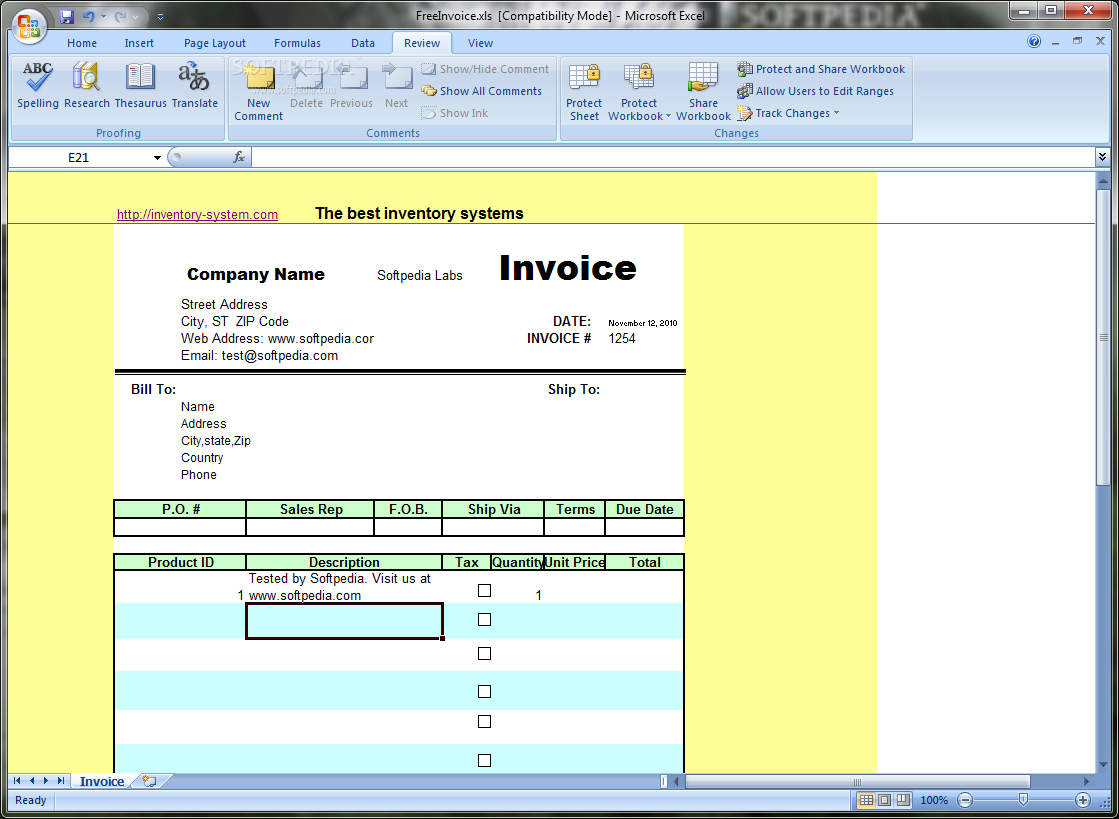Customize the Quick Access Toolbar dropdown
Image resolution: width=1119 pixels, height=819 pixels.
(x=161, y=16)
